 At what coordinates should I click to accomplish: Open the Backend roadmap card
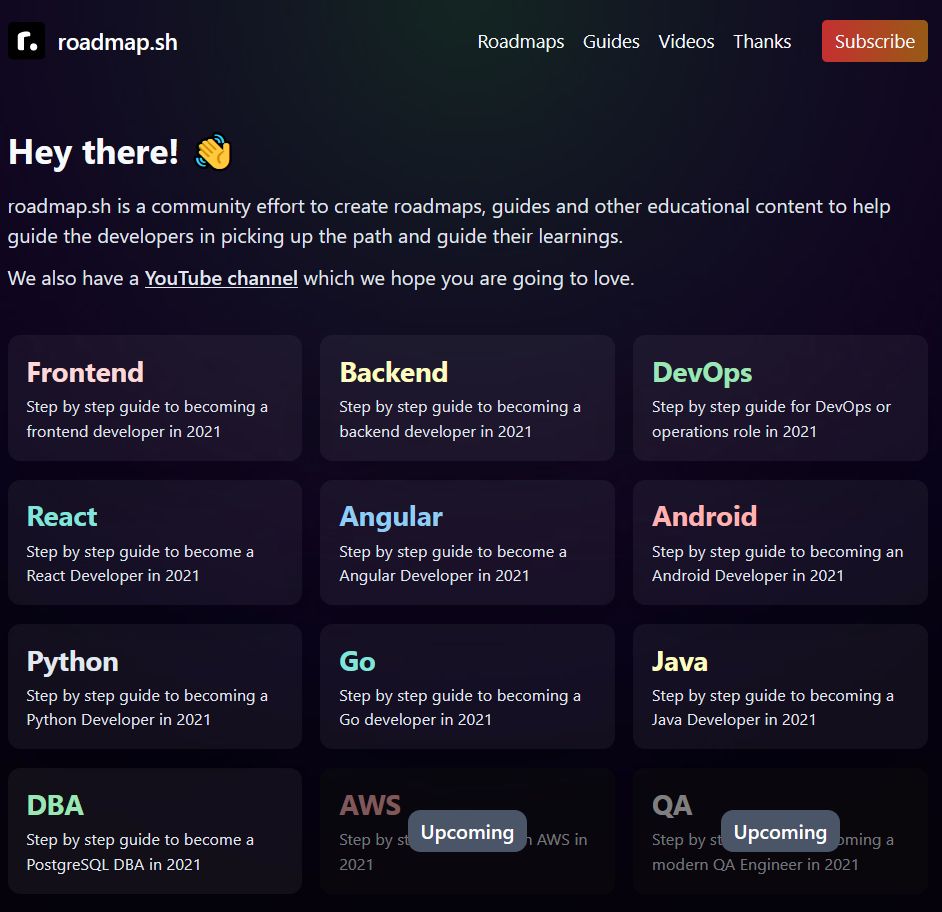click(x=467, y=397)
